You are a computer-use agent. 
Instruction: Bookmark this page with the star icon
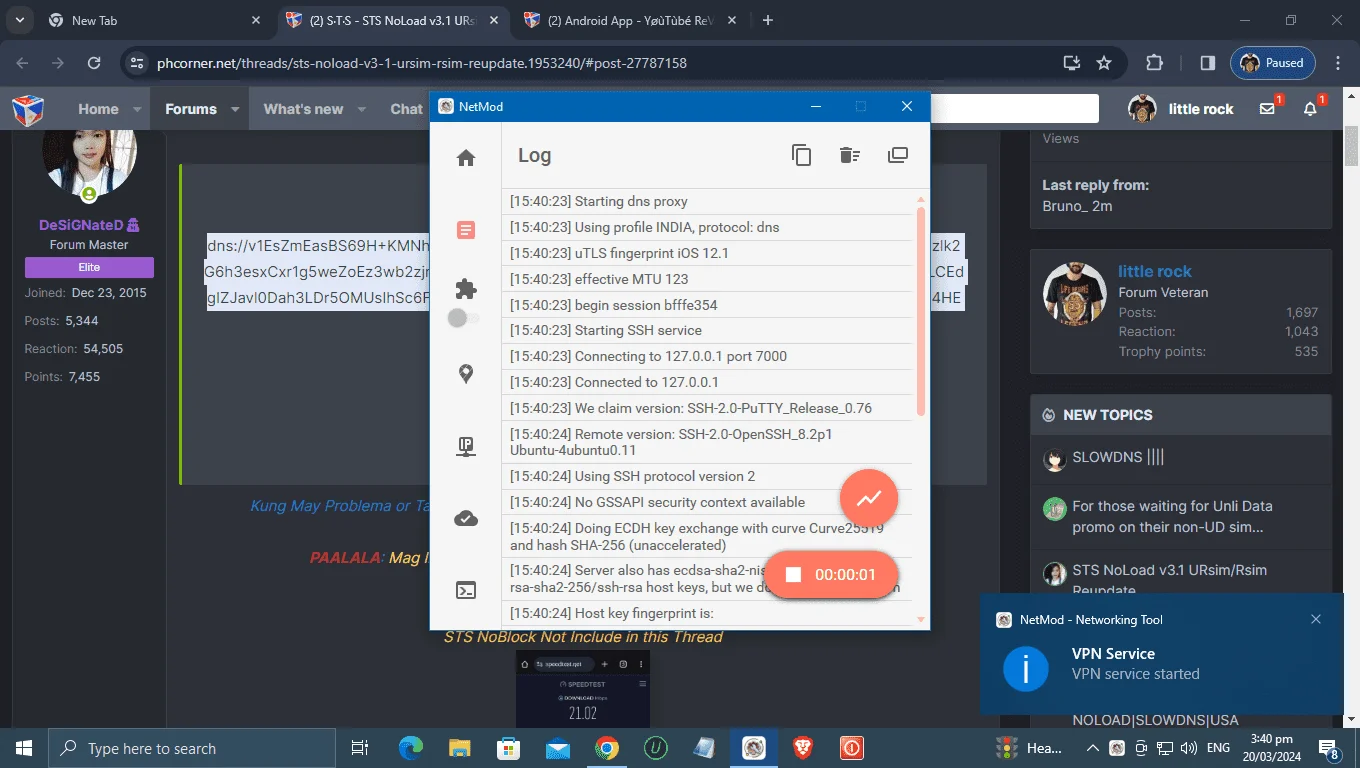1104,63
